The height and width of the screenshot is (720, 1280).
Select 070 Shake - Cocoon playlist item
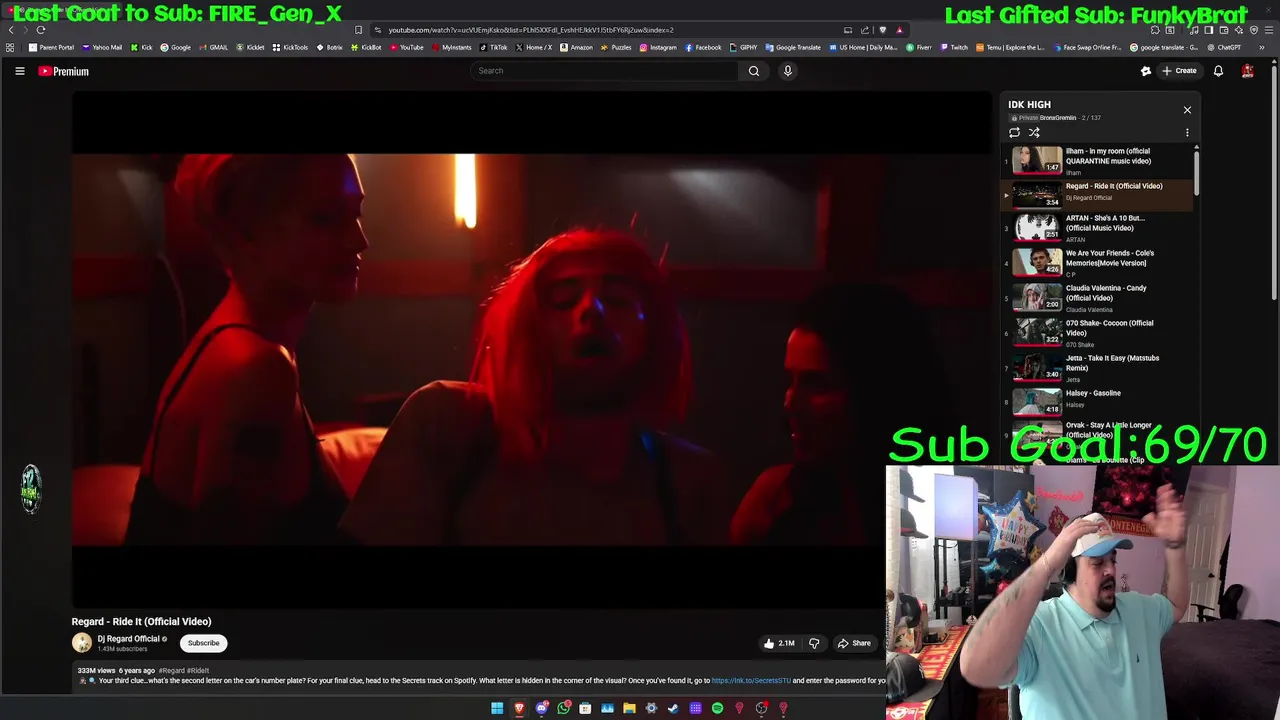(x=1097, y=333)
